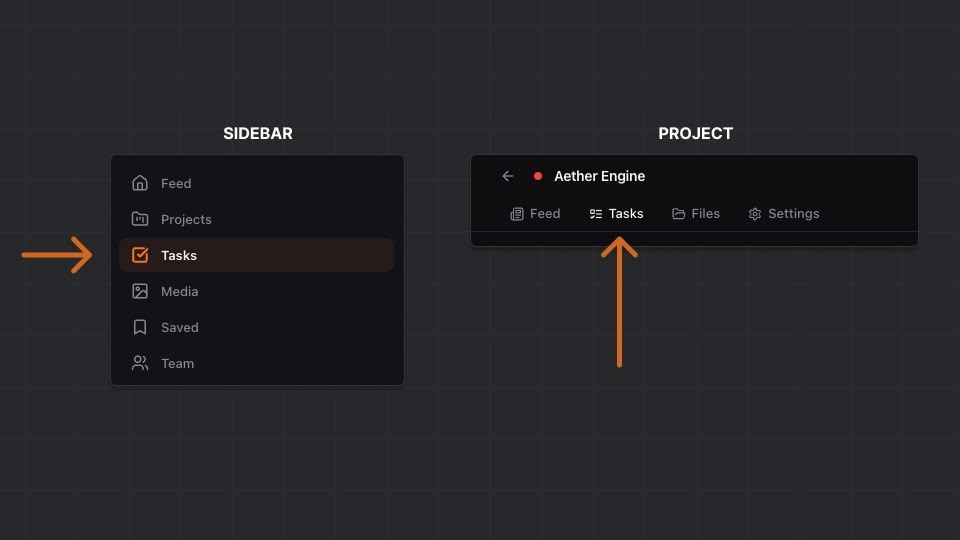
Task: Switch to the project Feed tab
Action: click(x=535, y=214)
